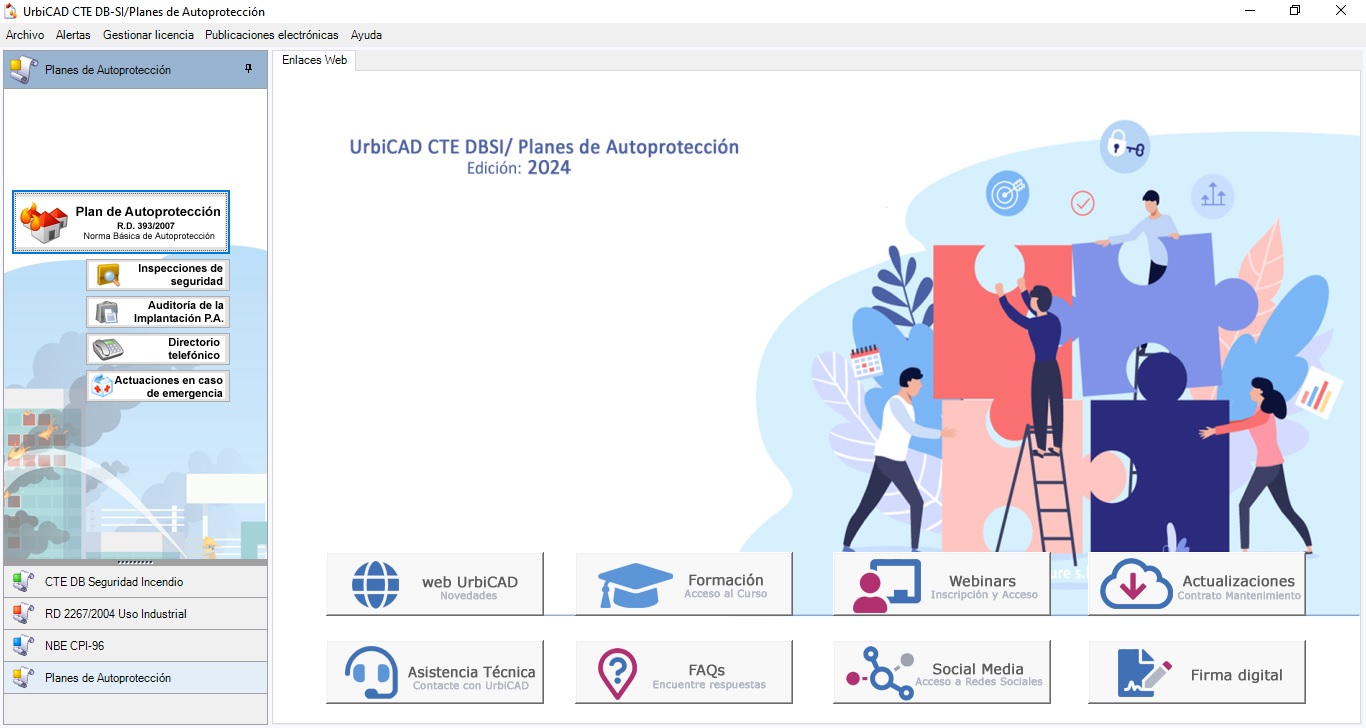Image resolution: width=1366 pixels, height=728 pixels.
Task: Open the Plan de Autoprotección button
Action: click(x=121, y=222)
